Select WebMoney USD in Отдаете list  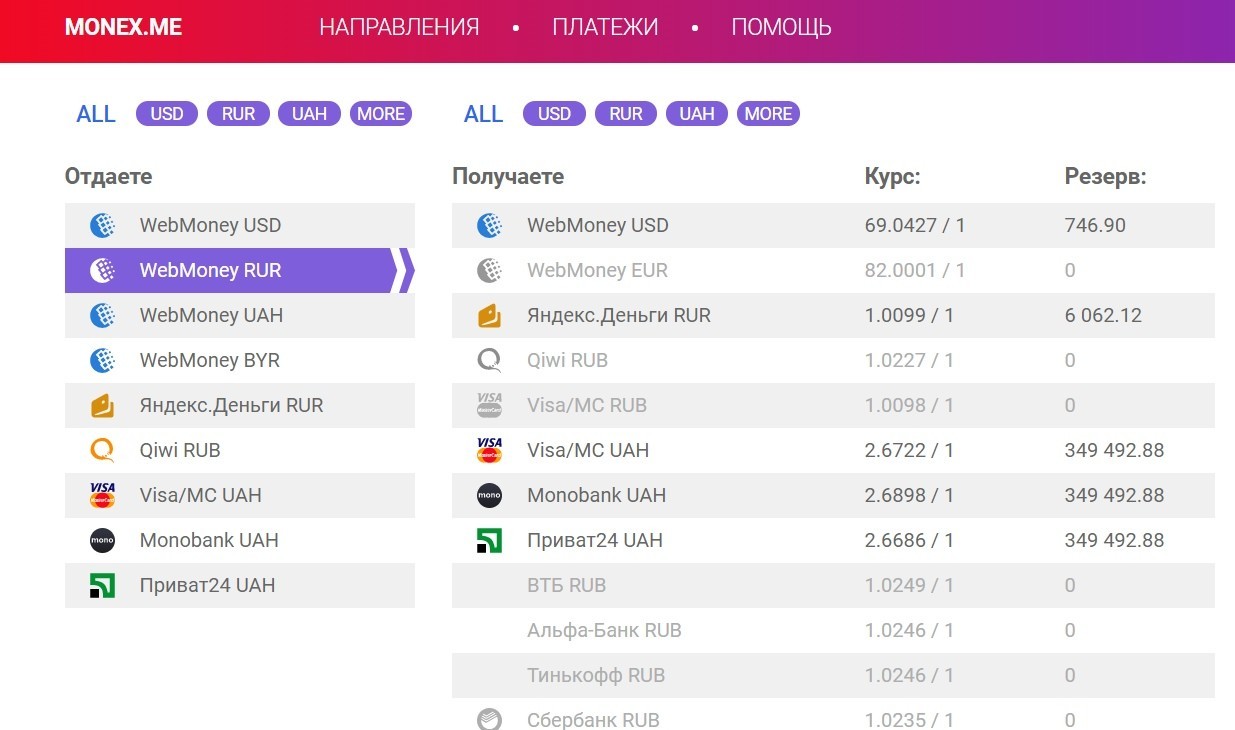click(x=240, y=225)
